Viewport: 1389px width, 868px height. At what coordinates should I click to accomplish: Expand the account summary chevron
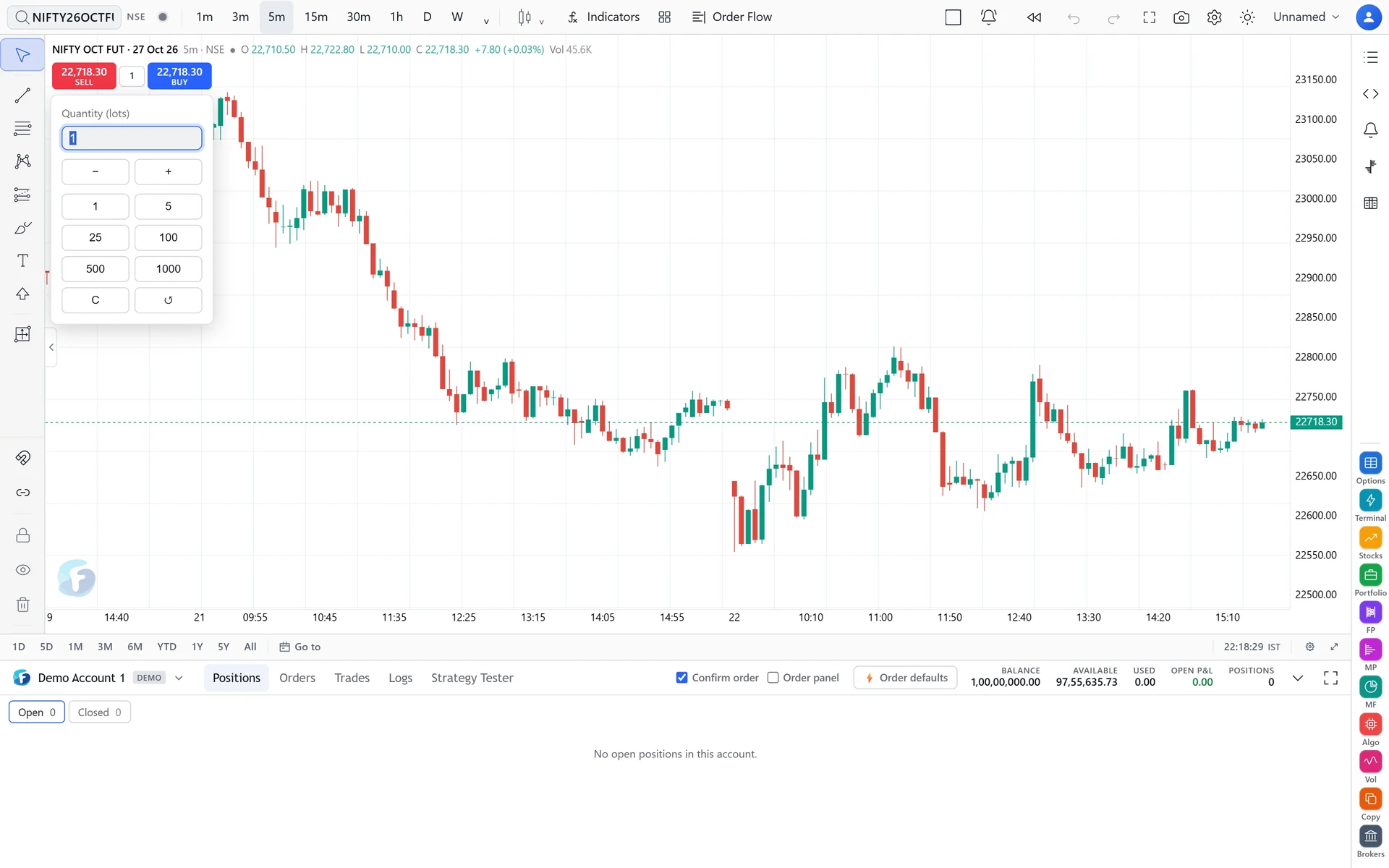pos(1298,678)
